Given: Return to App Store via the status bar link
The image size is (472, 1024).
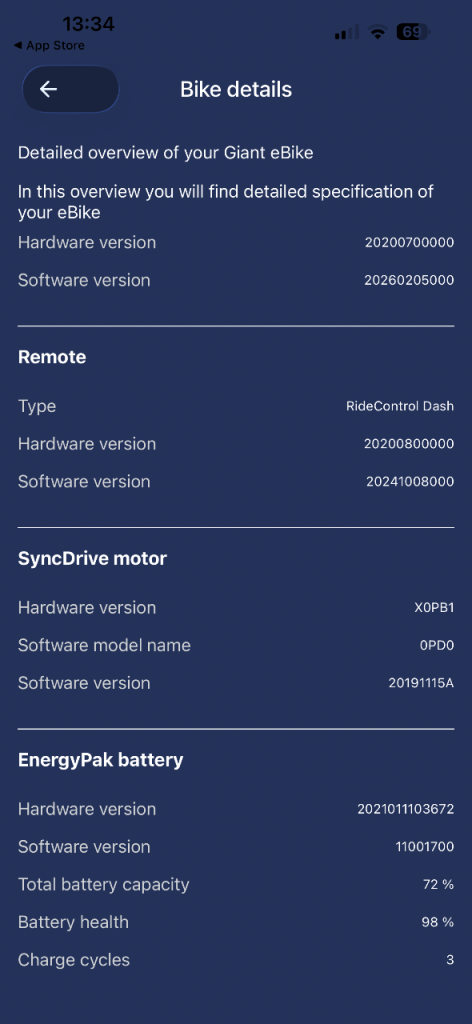Looking at the screenshot, I should 49,46.
